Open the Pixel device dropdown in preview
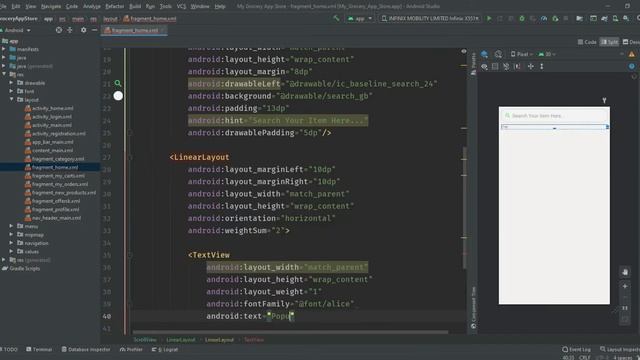 pos(521,54)
